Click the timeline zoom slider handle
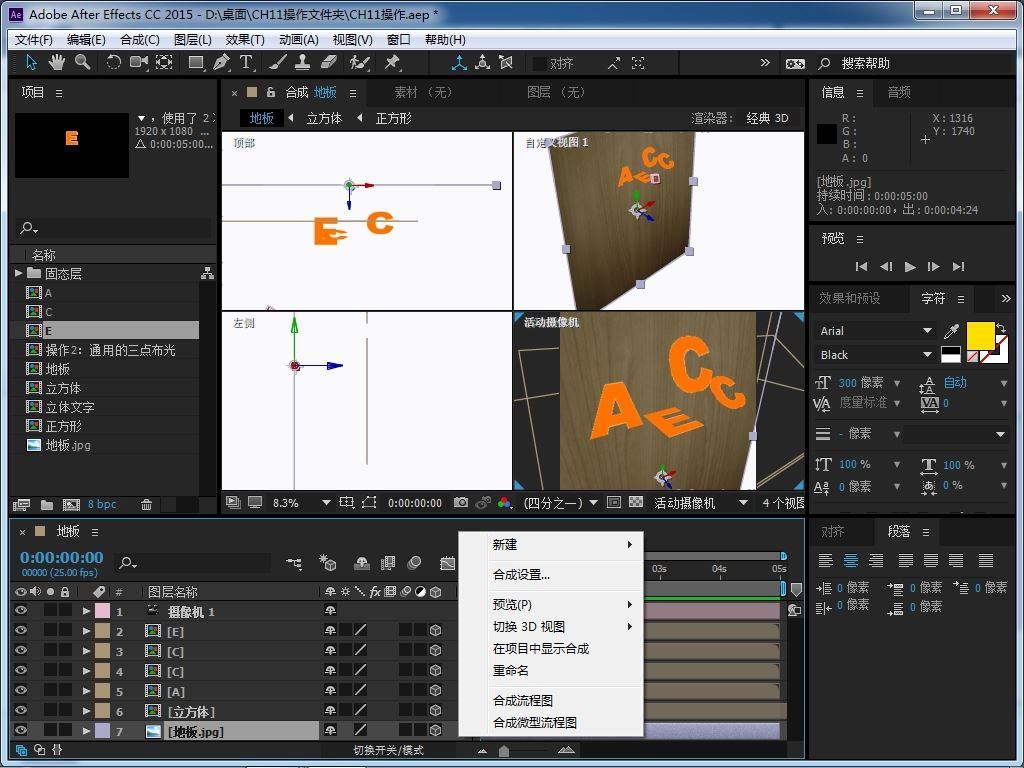This screenshot has width=1024, height=768. click(504, 751)
